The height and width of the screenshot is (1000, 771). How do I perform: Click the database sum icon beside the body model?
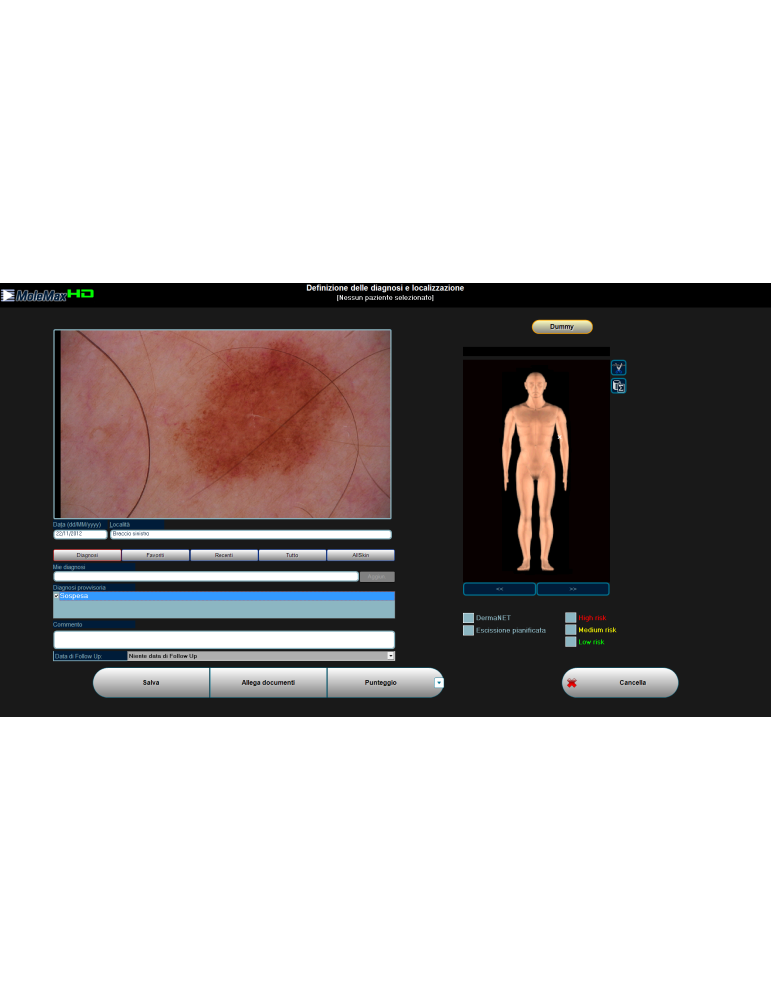click(618, 386)
